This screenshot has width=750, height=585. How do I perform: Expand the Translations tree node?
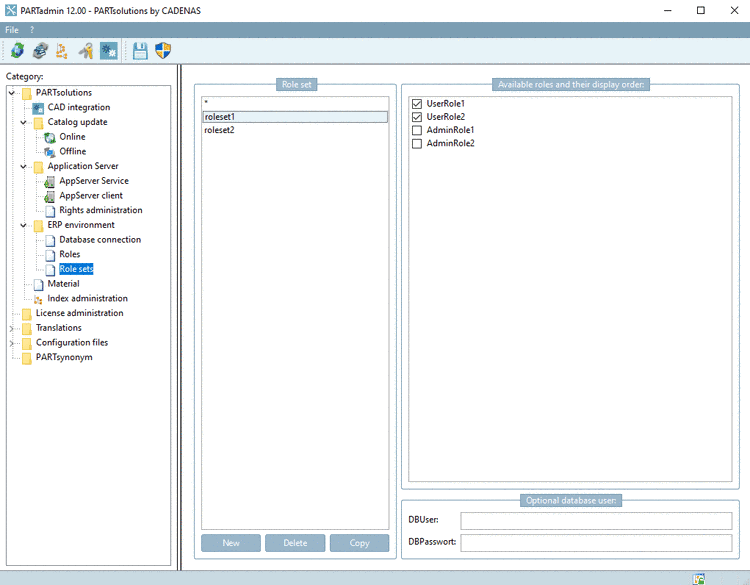coord(12,328)
